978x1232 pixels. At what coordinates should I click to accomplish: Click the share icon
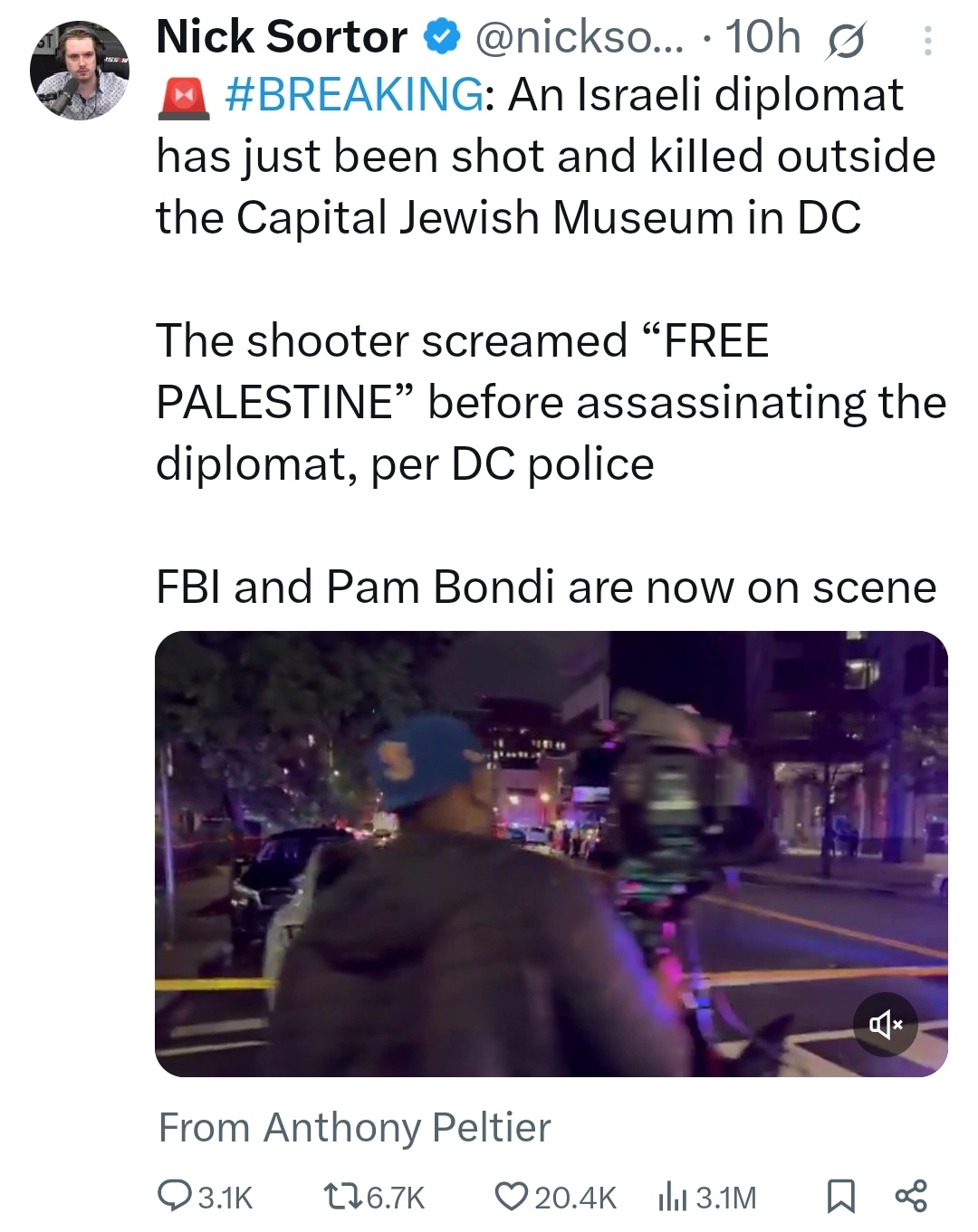pos(911,1196)
